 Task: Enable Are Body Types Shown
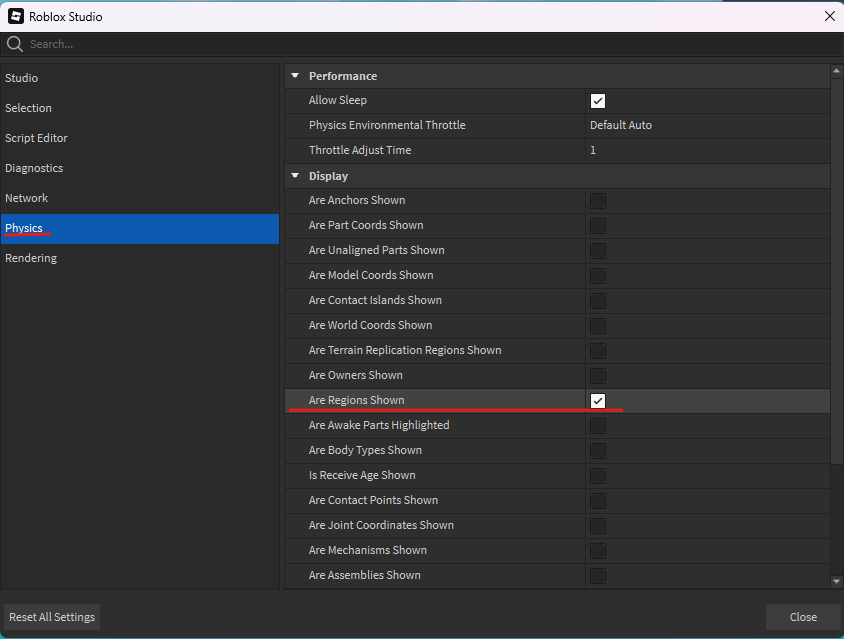point(597,451)
